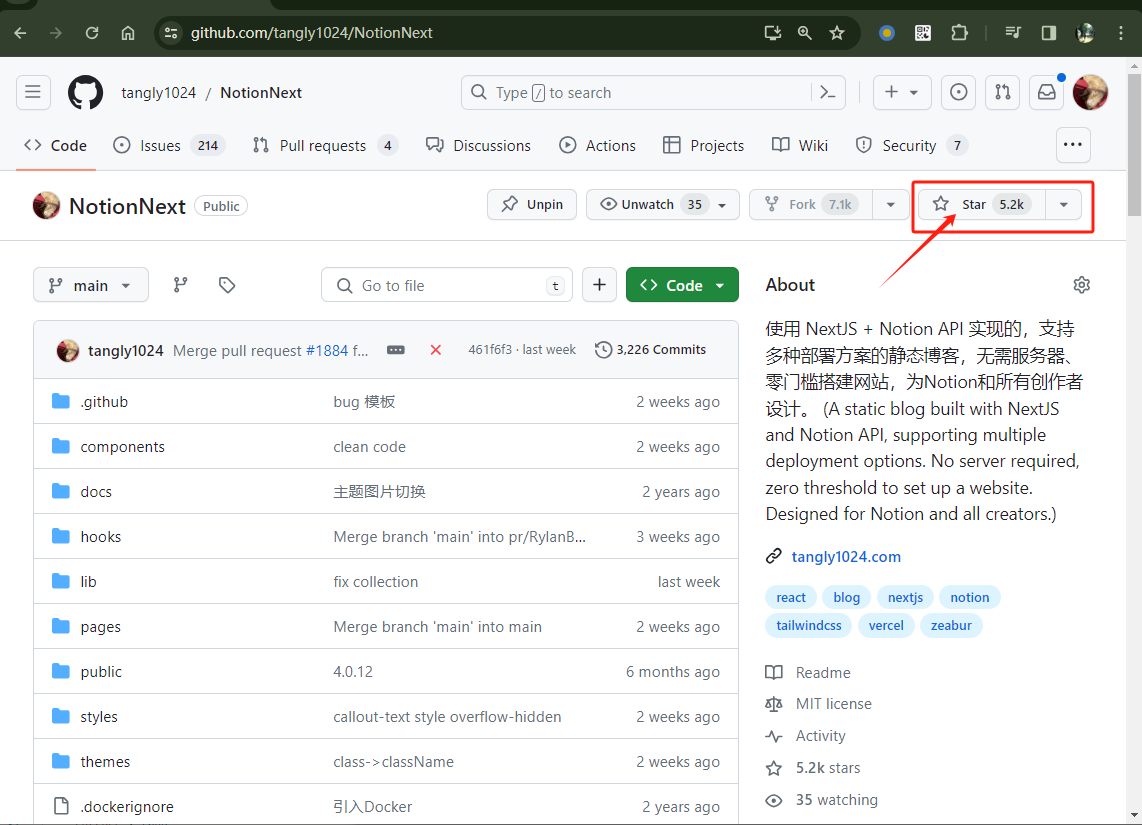This screenshot has width=1142, height=825.
Task: Open the Security tab
Action: [912, 146]
